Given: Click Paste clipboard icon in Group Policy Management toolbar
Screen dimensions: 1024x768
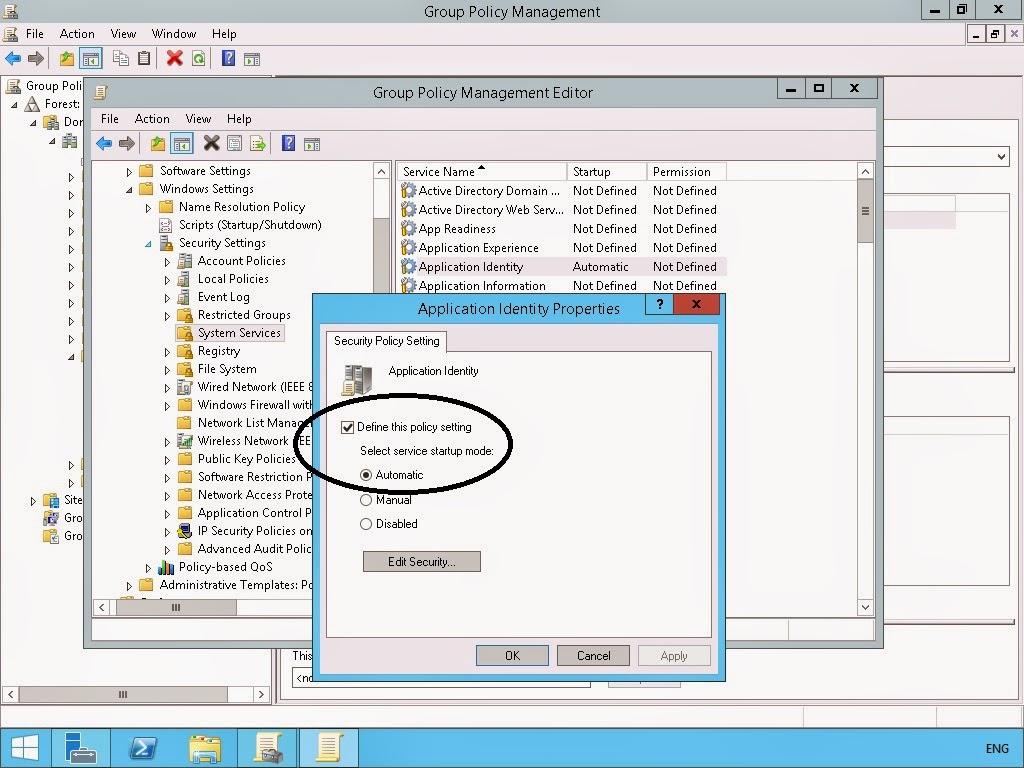Looking at the screenshot, I should tap(144, 59).
